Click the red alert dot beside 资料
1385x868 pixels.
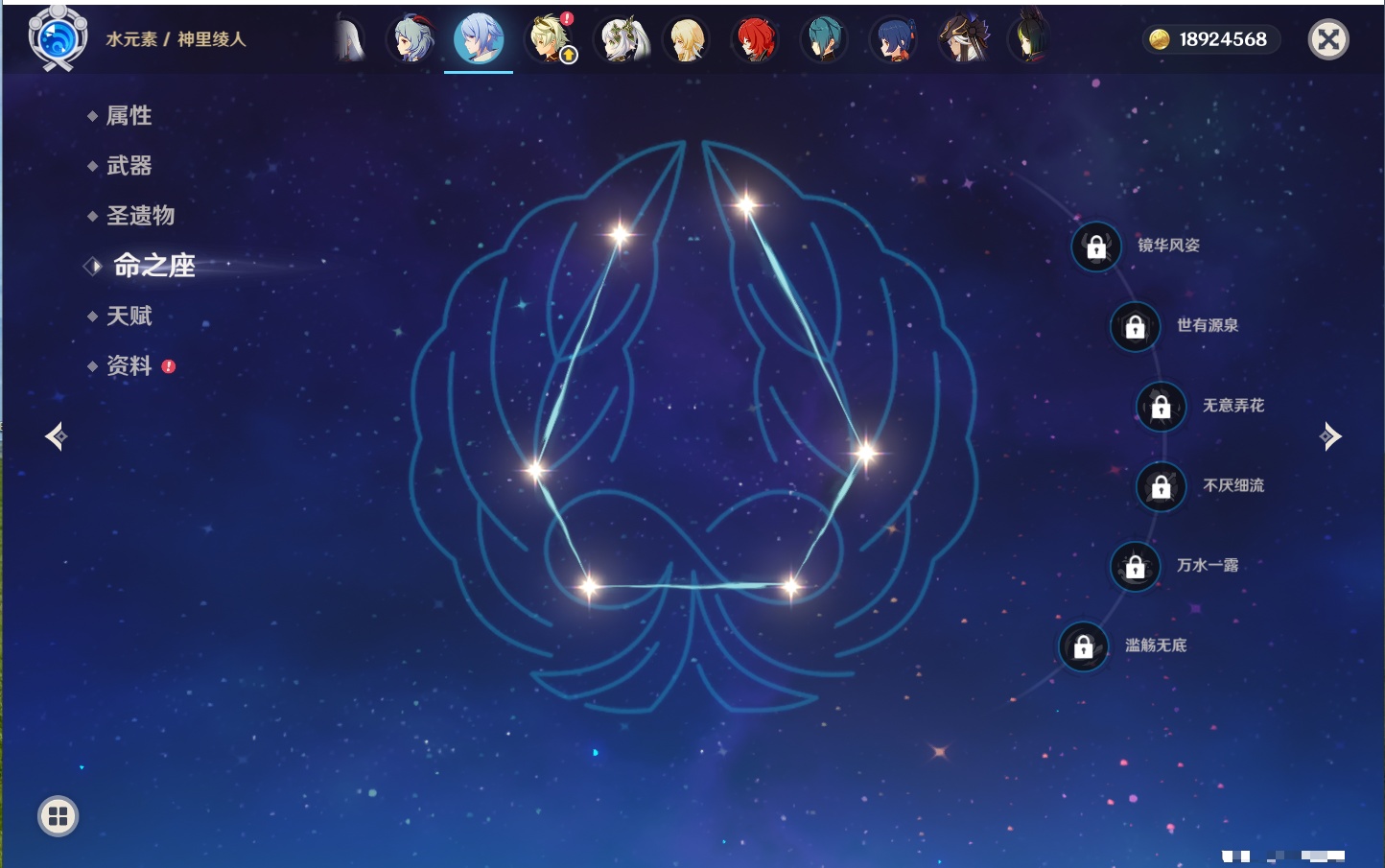coord(169,366)
